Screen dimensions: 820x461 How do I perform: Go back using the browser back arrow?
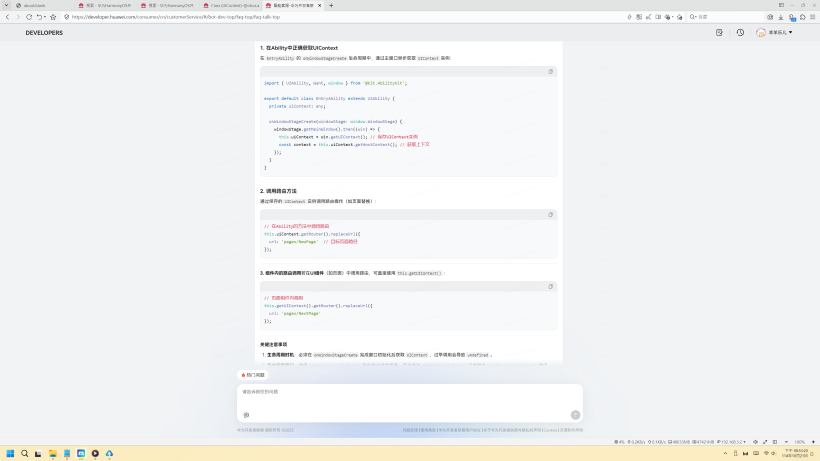[x=7, y=17]
